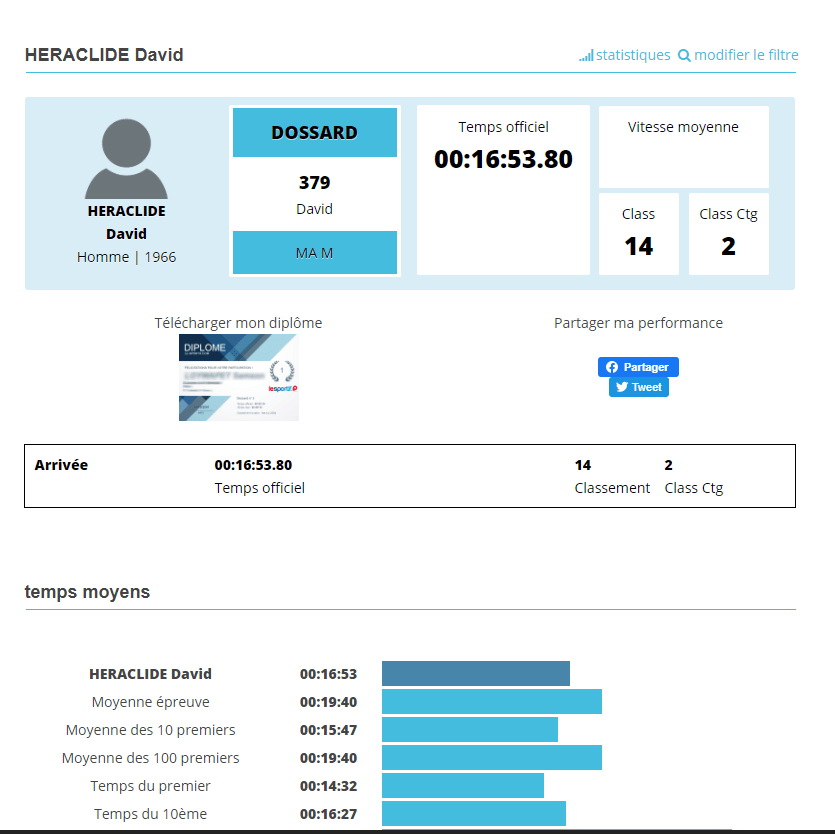Click the dark blue HERACLIDE David bar
The height and width of the screenshot is (834, 835).
click(x=475, y=674)
